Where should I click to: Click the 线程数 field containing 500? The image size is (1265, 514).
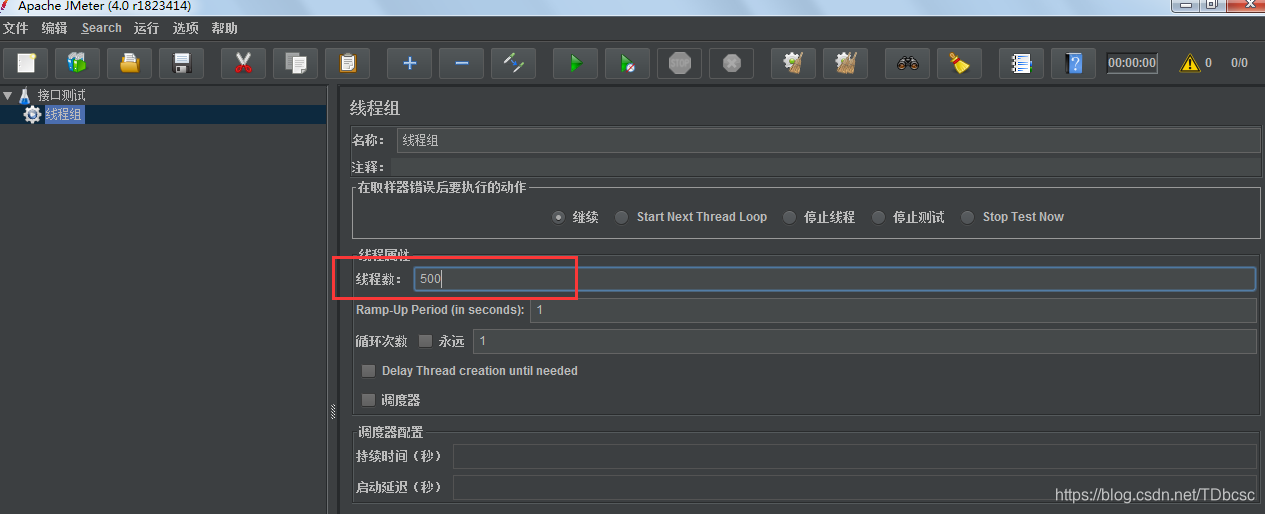click(x=835, y=279)
